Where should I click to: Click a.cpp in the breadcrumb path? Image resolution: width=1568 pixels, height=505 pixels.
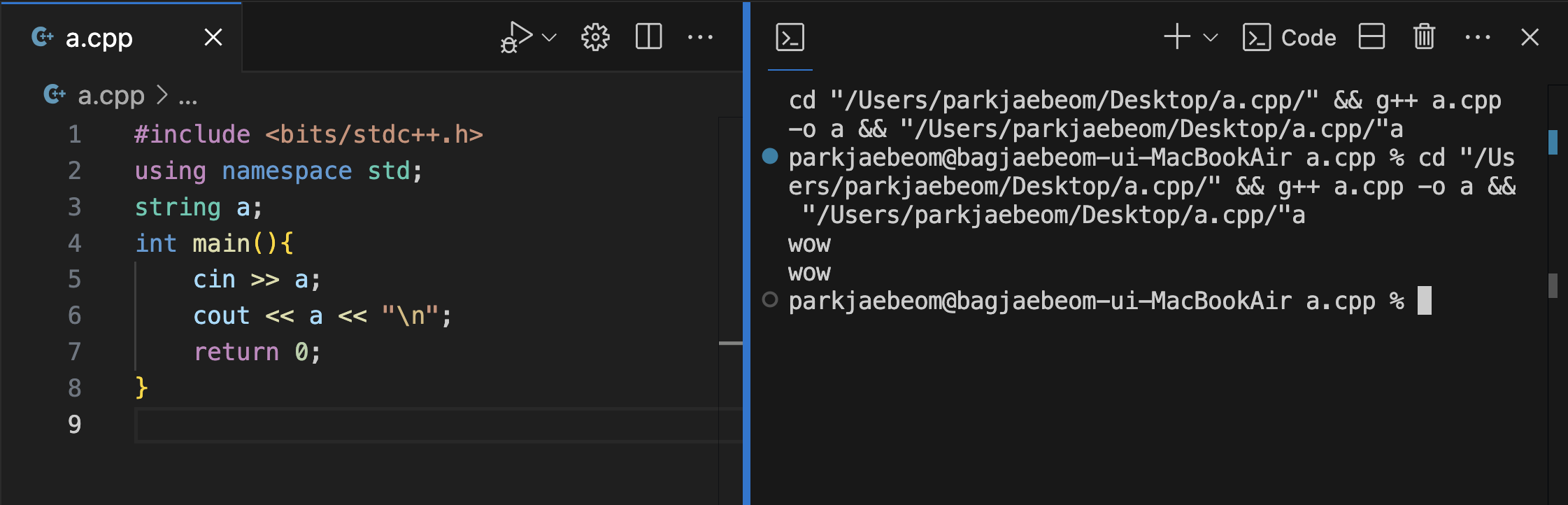click(111, 94)
